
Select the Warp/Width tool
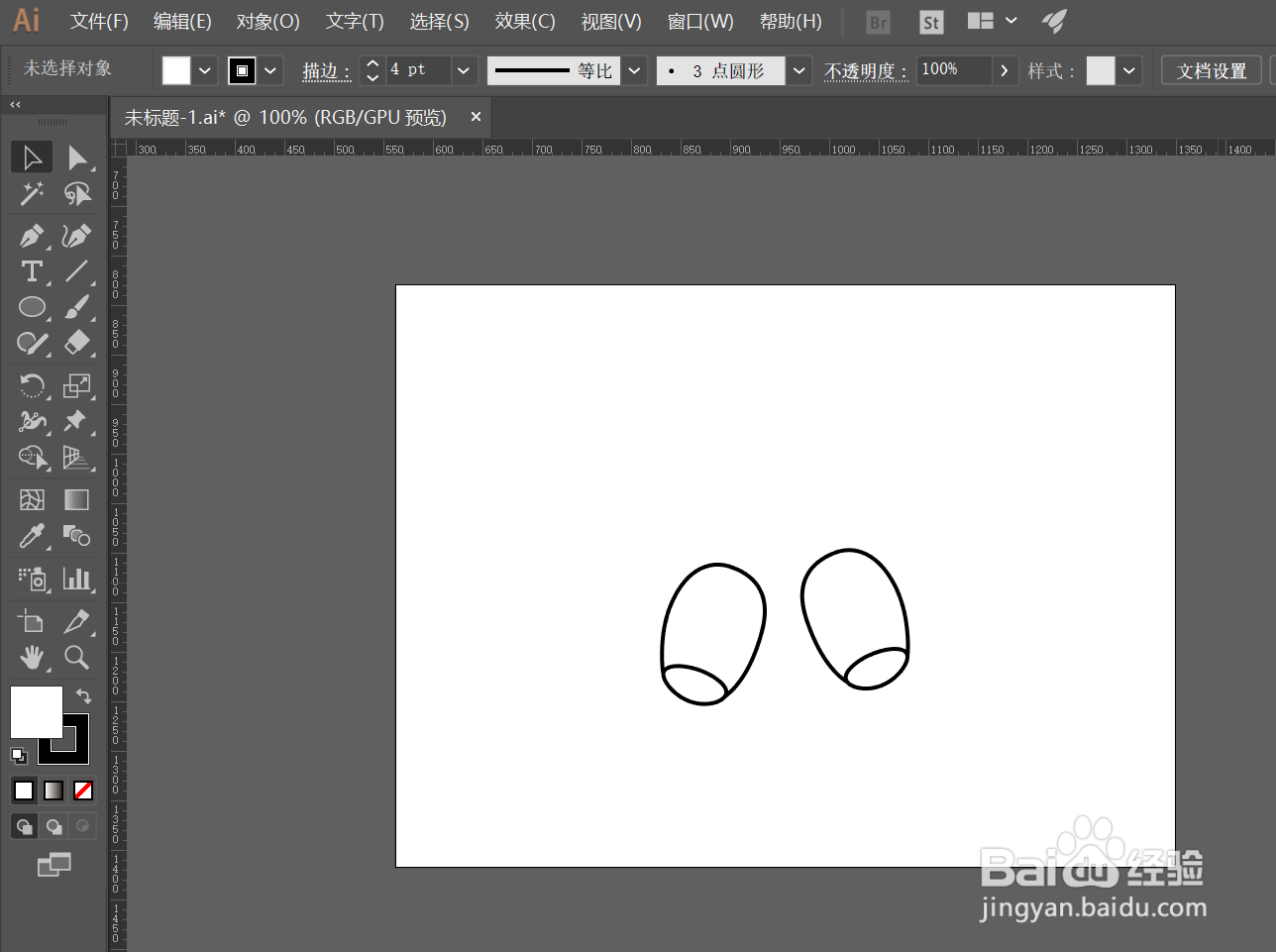32,421
